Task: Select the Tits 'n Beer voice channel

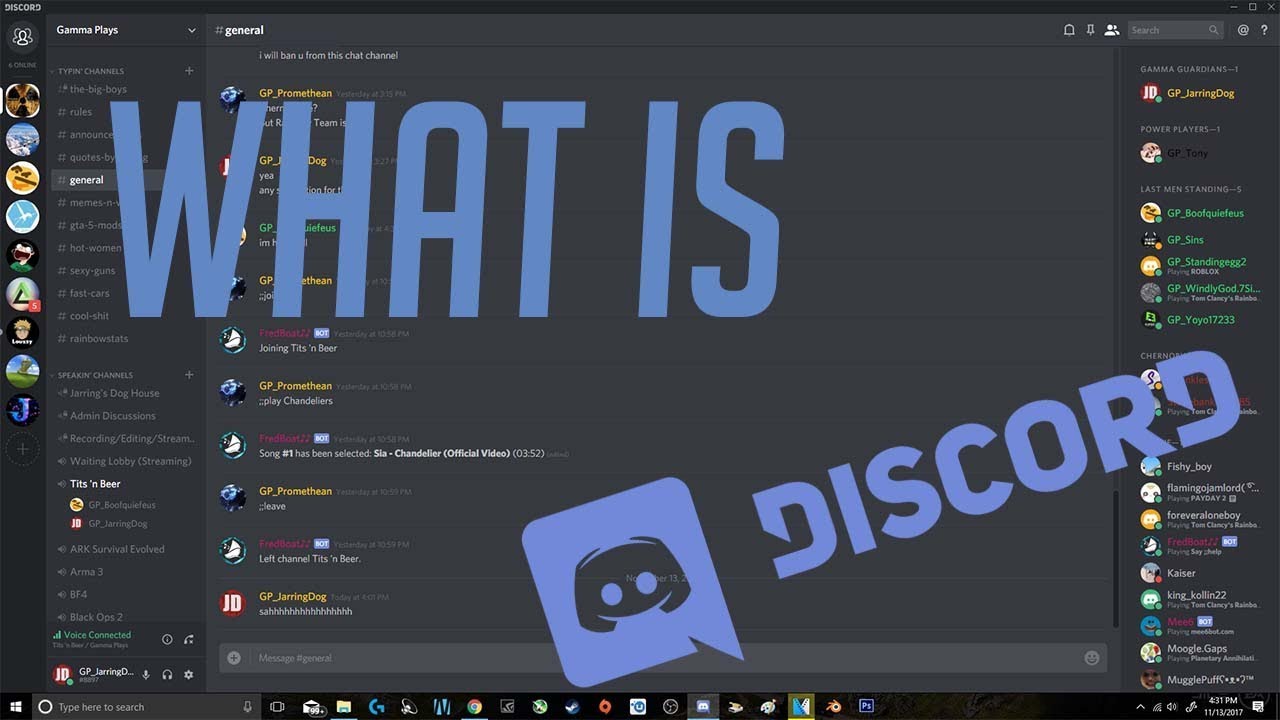Action: [95, 484]
